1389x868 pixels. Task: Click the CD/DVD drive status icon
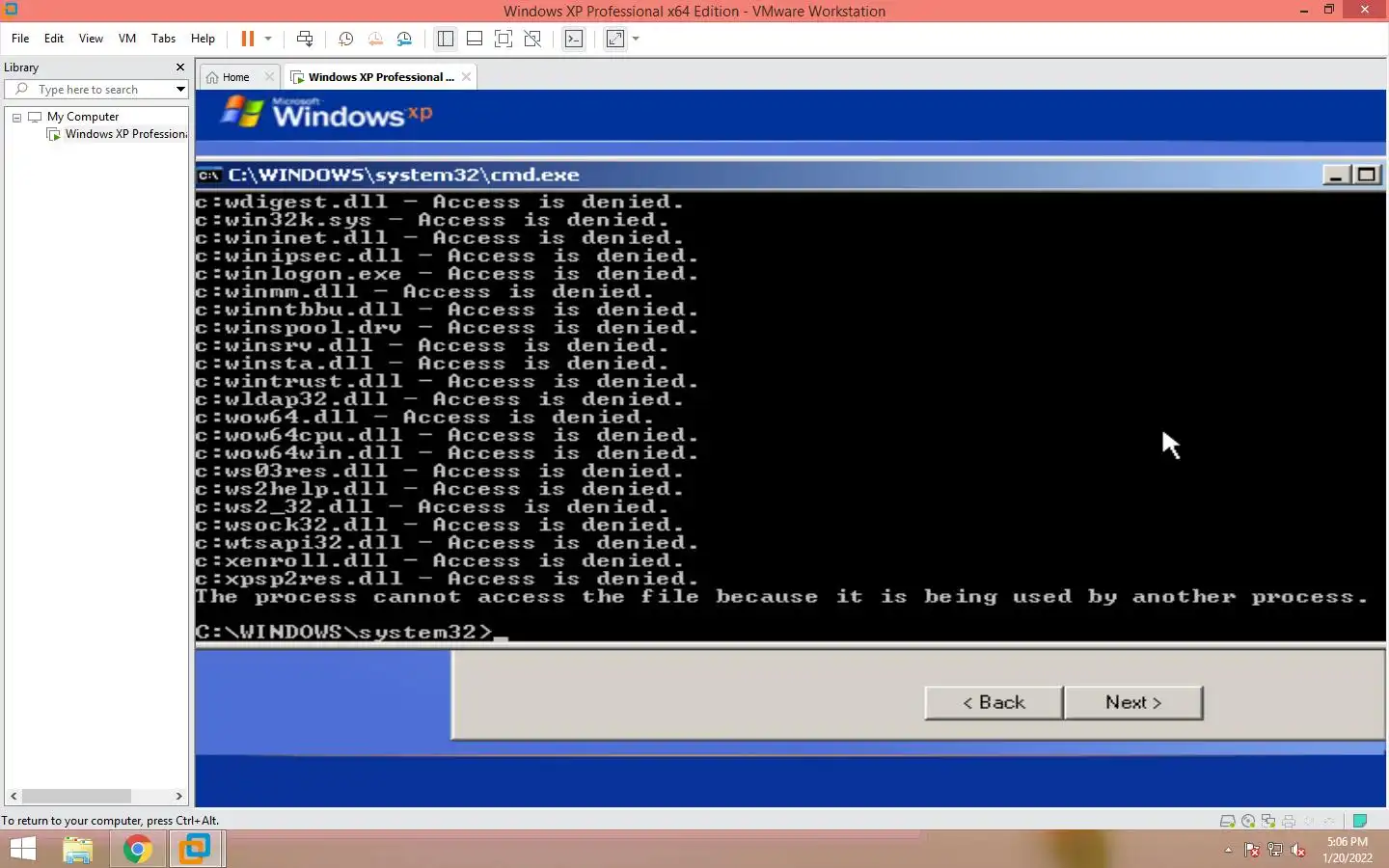tap(1248, 822)
